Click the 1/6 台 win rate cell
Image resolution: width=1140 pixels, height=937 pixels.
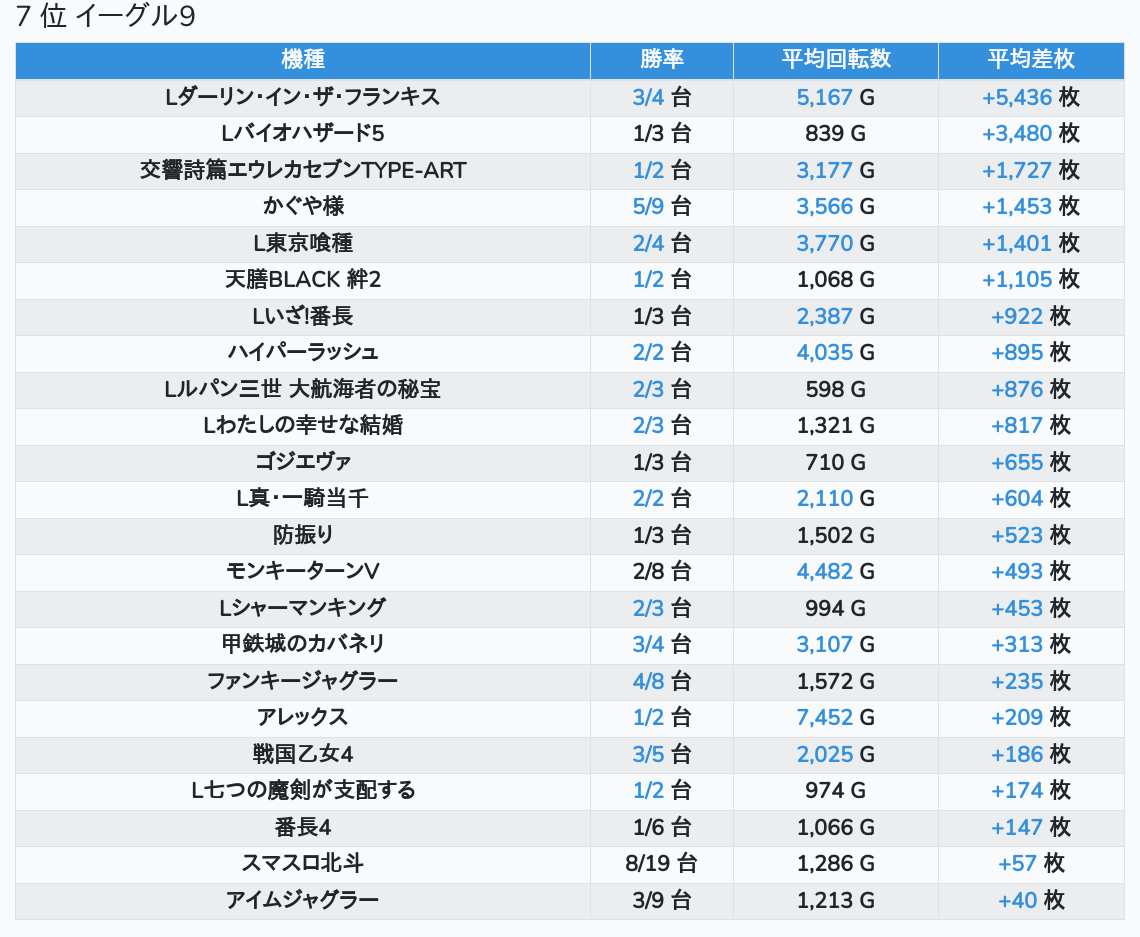[662, 827]
